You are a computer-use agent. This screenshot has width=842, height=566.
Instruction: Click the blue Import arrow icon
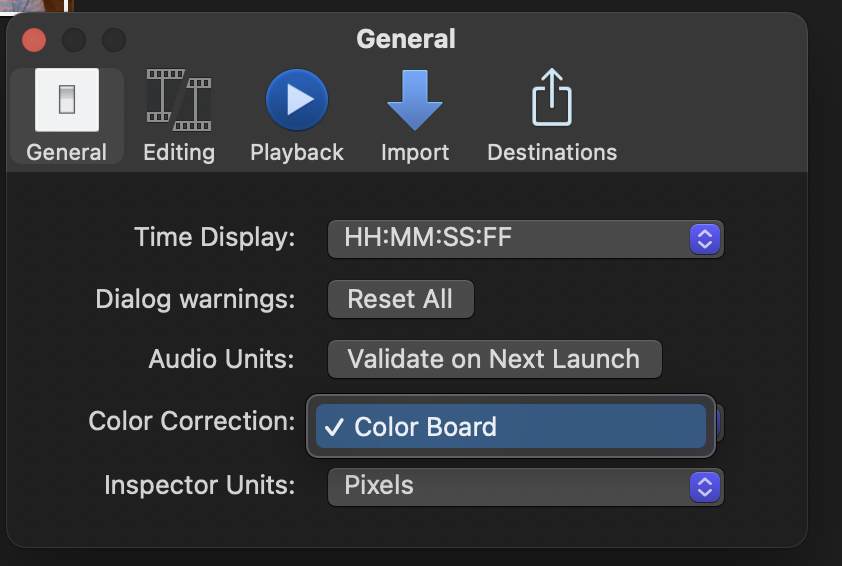pos(415,100)
